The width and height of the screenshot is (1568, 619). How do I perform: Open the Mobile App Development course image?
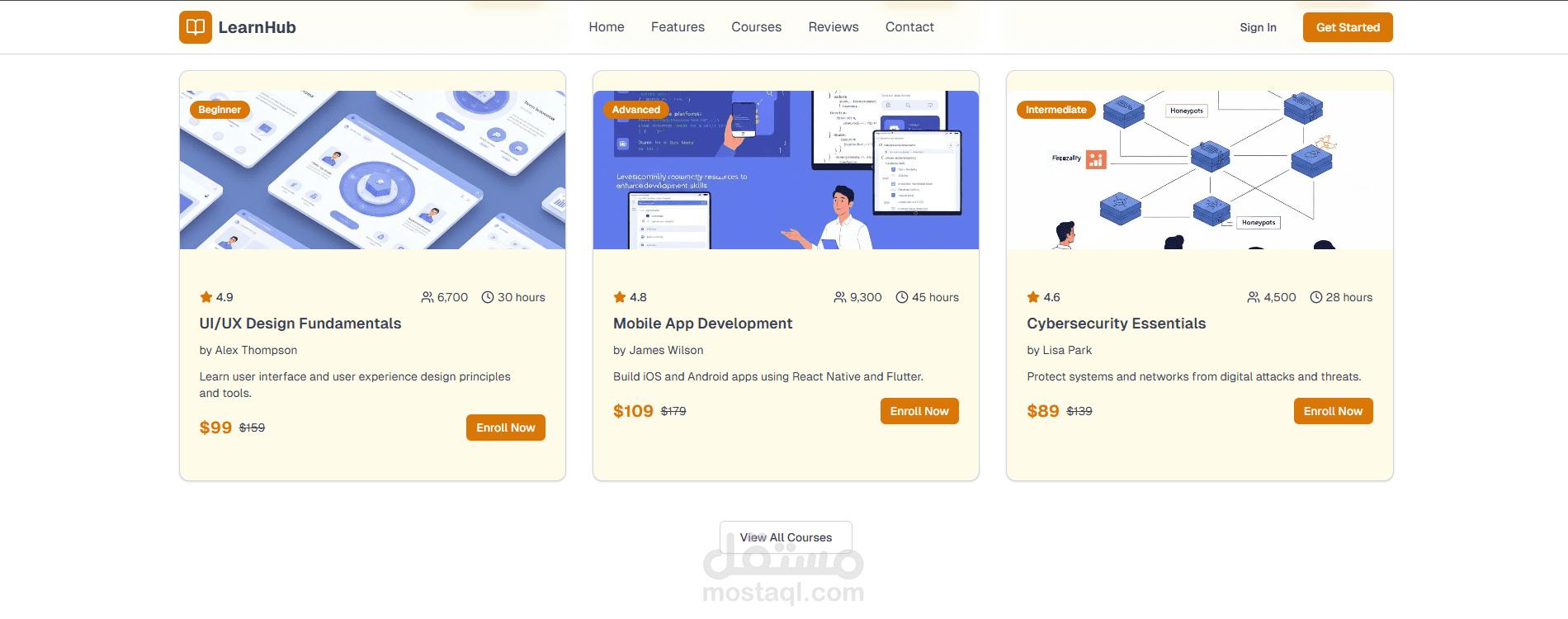[x=786, y=170]
